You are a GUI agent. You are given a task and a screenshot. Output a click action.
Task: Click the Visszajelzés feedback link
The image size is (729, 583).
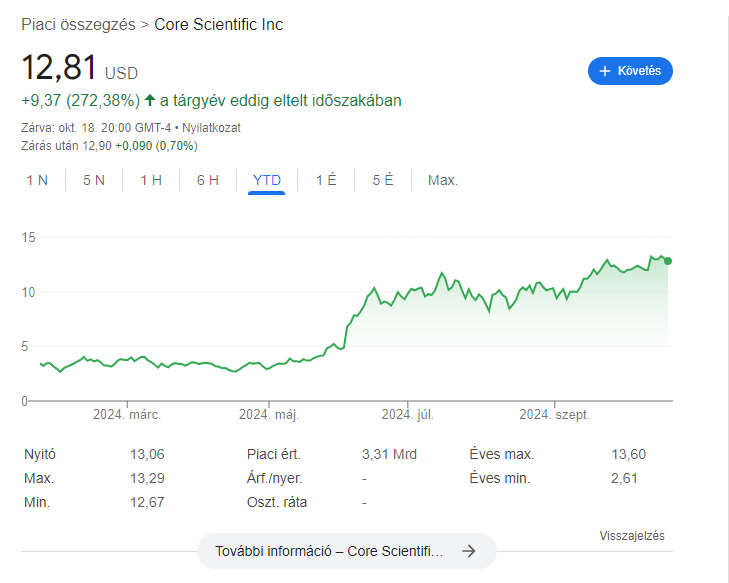[x=632, y=536]
